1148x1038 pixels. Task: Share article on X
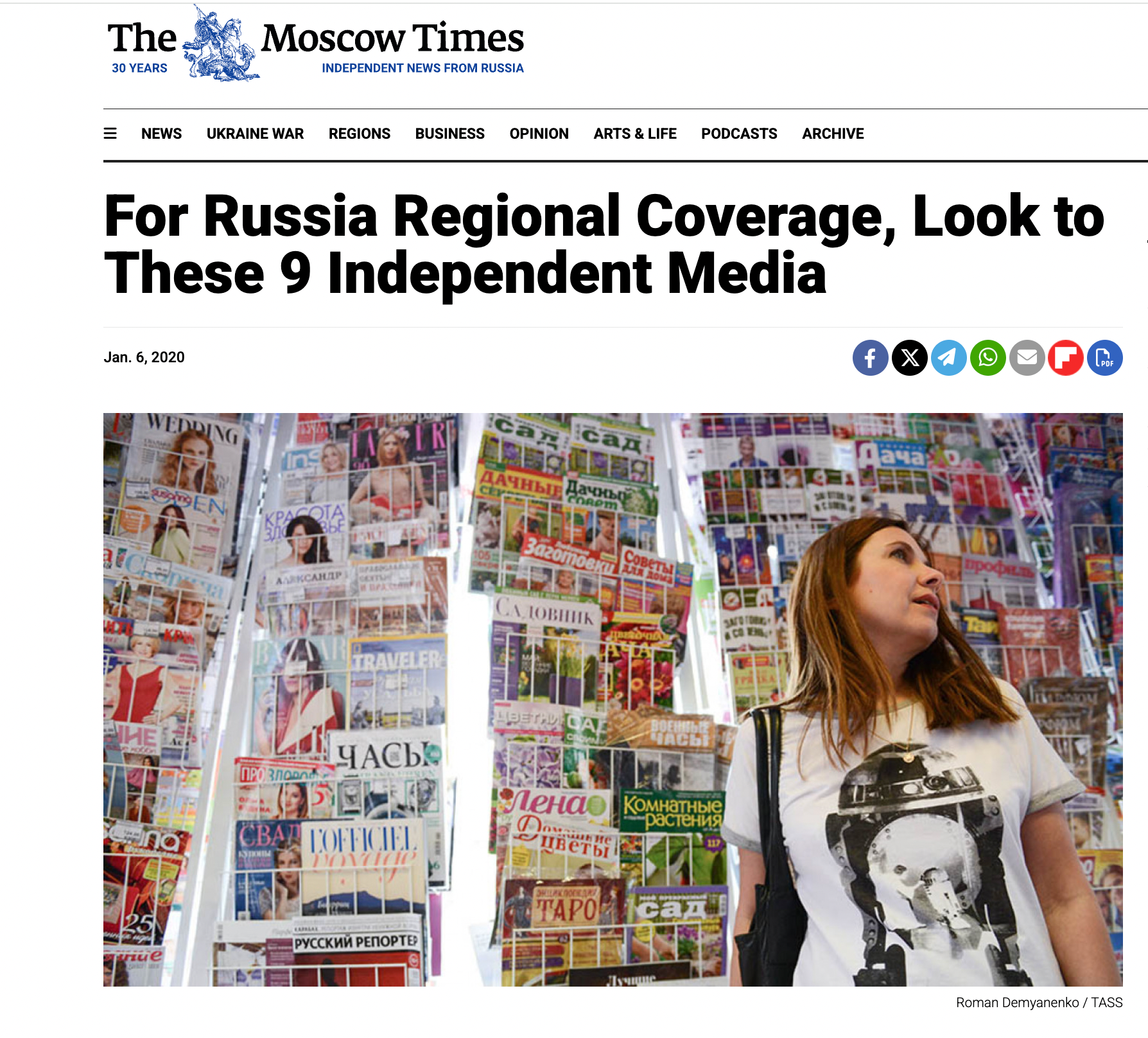(x=909, y=358)
